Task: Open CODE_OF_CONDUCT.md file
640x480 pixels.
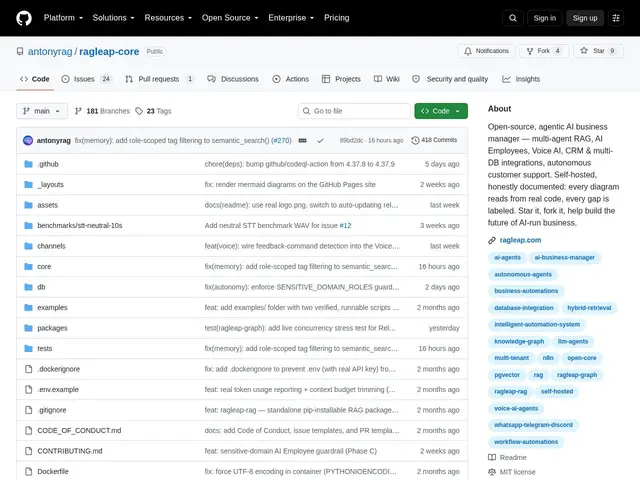Action: click(79, 430)
